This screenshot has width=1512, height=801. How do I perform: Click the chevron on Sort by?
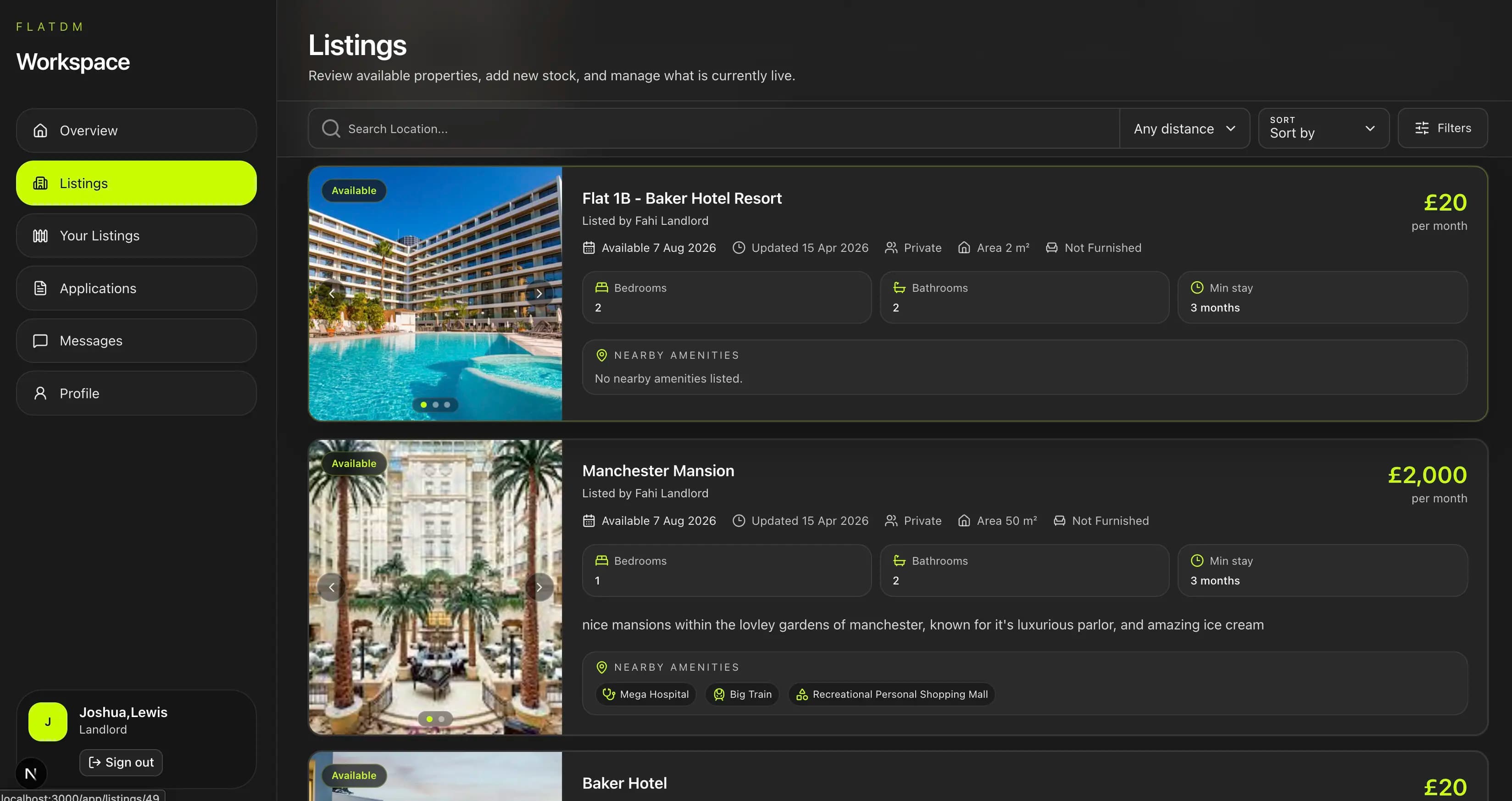(x=1370, y=128)
